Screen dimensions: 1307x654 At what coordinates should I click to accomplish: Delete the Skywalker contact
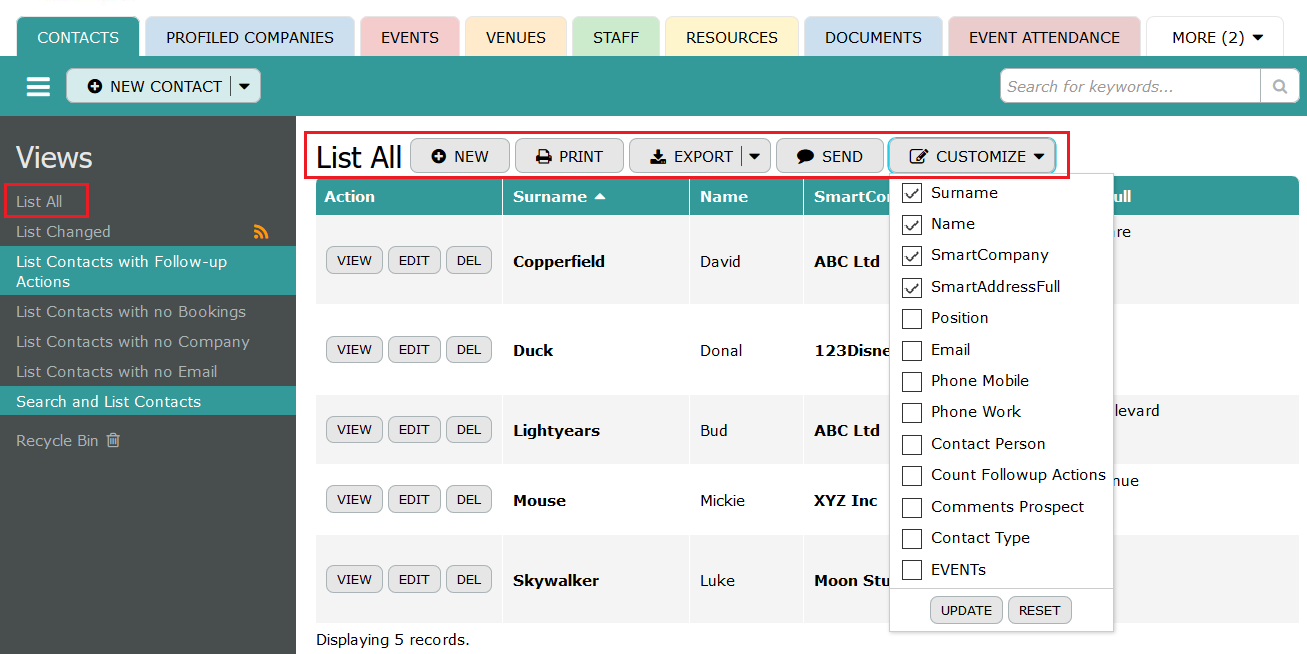point(469,580)
